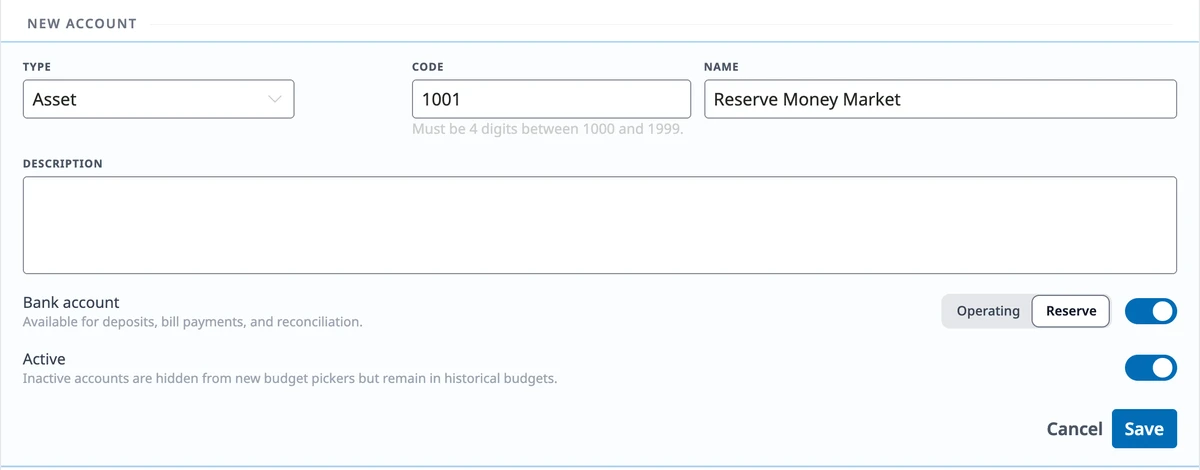Click the 'Inactive accounts are hidden' helper text
The height and width of the screenshot is (470, 1200).
pyautogui.click(x=290, y=380)
